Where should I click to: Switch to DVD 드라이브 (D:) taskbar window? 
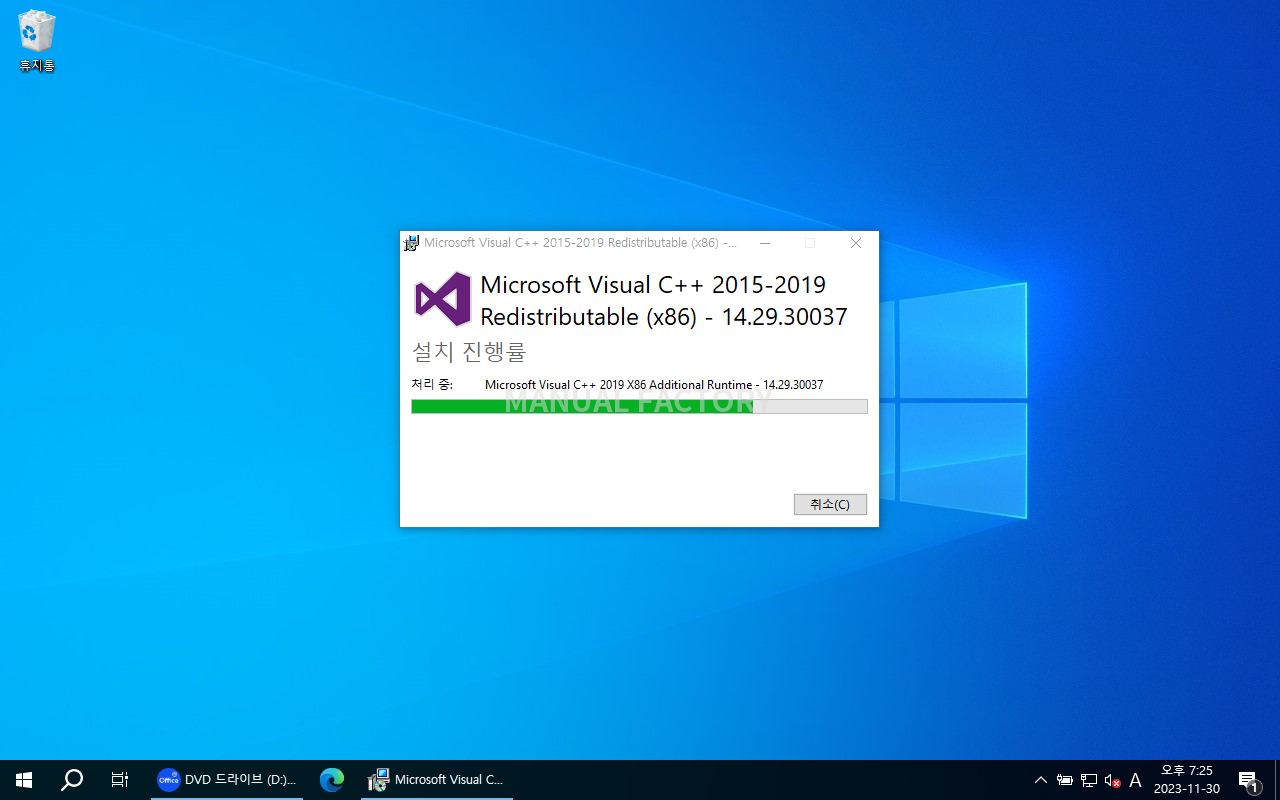click(227, 780)
